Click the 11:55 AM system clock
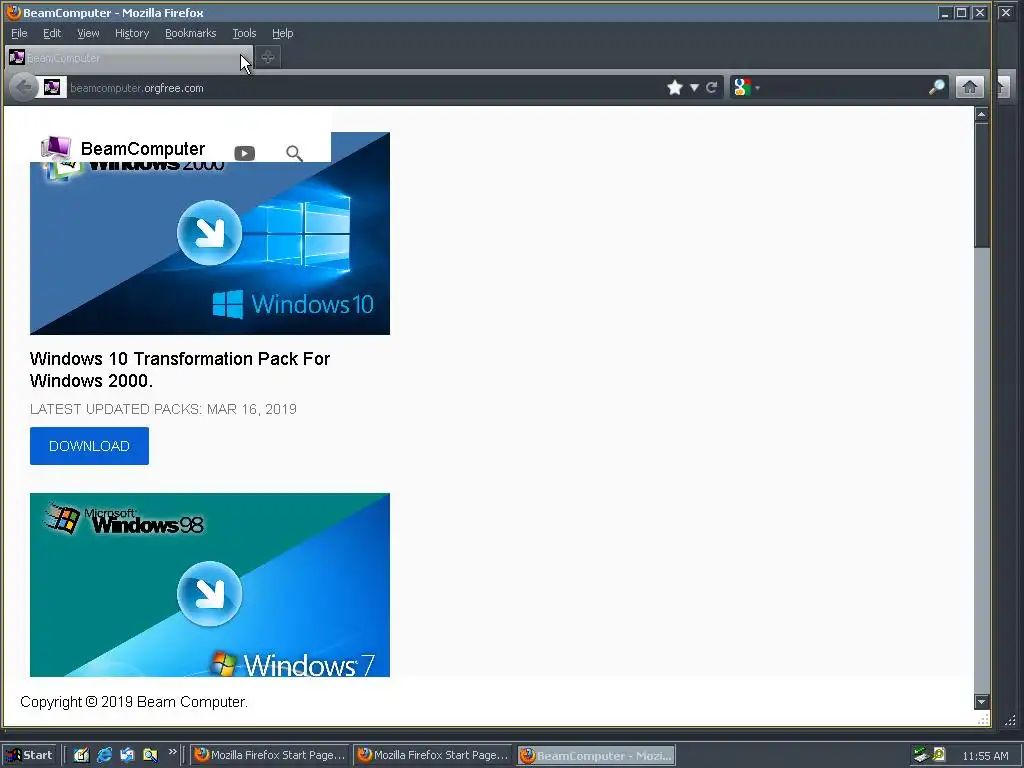This screenshot has height=768, width=1024. pyautogui.click(x=985, y=756)
